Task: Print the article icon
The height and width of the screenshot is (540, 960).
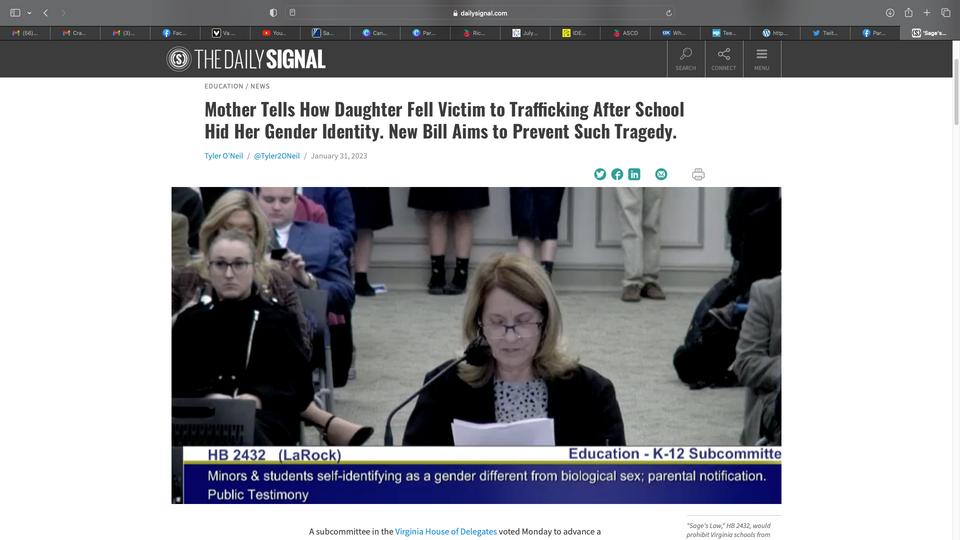Action: pyautogui.click(x=698, y=174)
